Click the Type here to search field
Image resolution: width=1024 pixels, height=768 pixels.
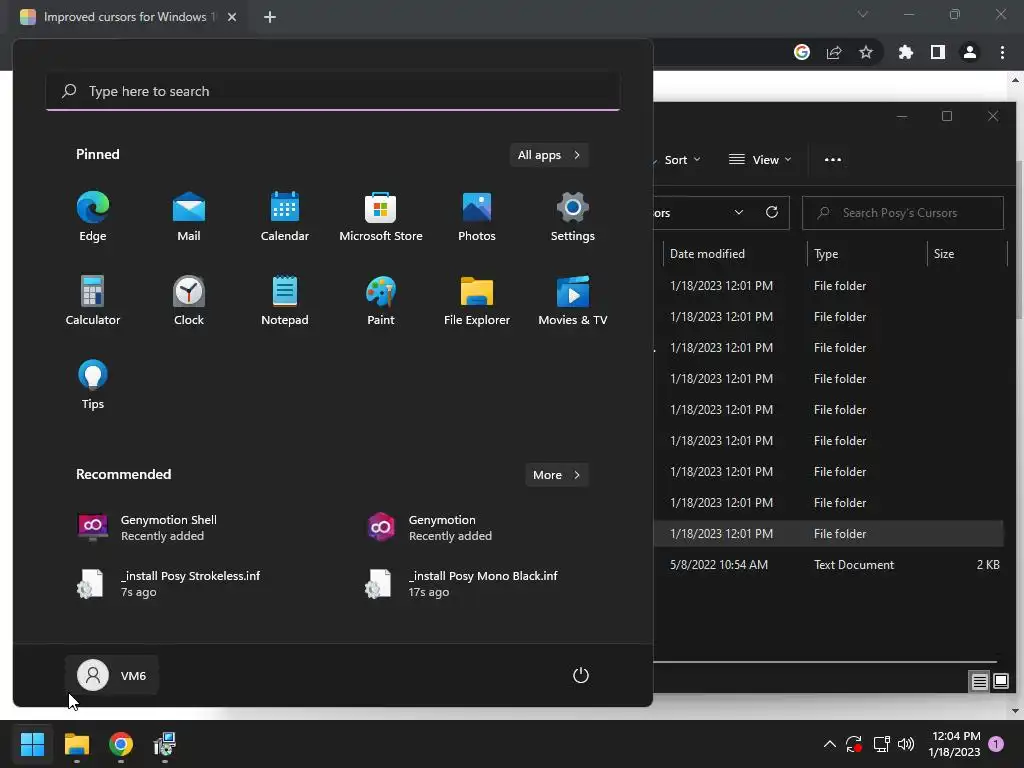tap(333, 91)
